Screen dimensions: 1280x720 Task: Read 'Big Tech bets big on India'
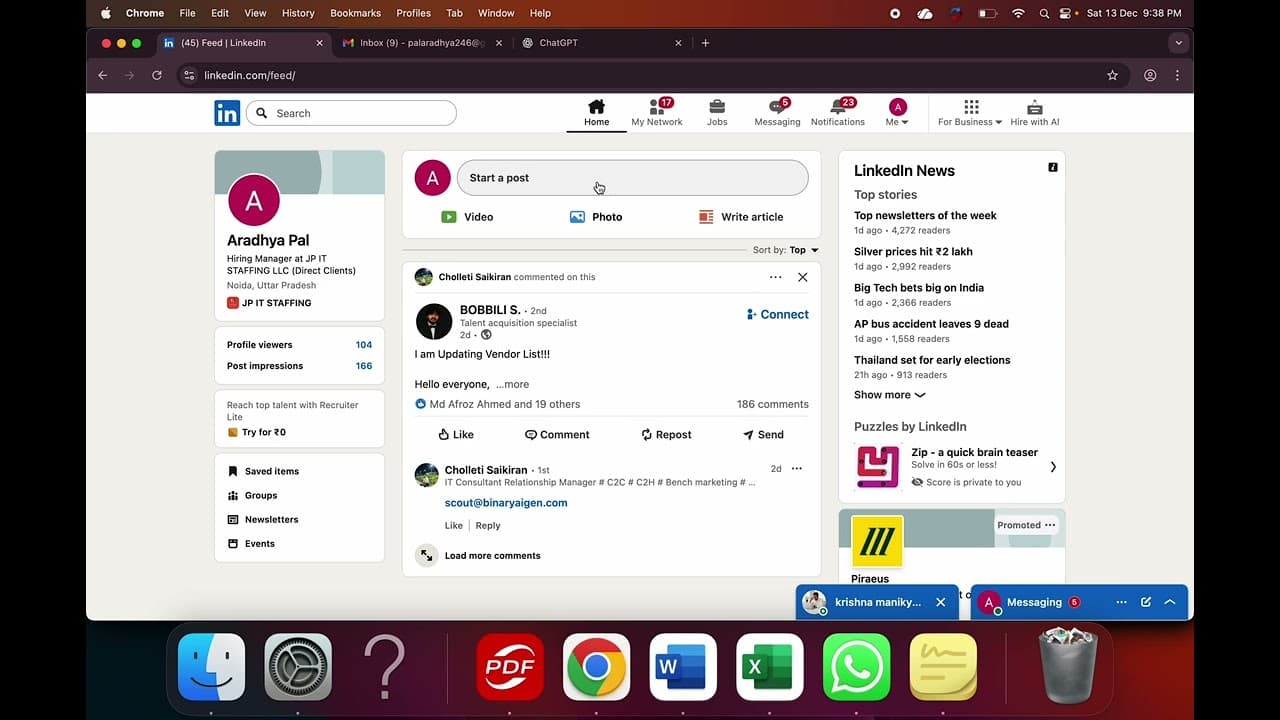[x=919, y=287]
